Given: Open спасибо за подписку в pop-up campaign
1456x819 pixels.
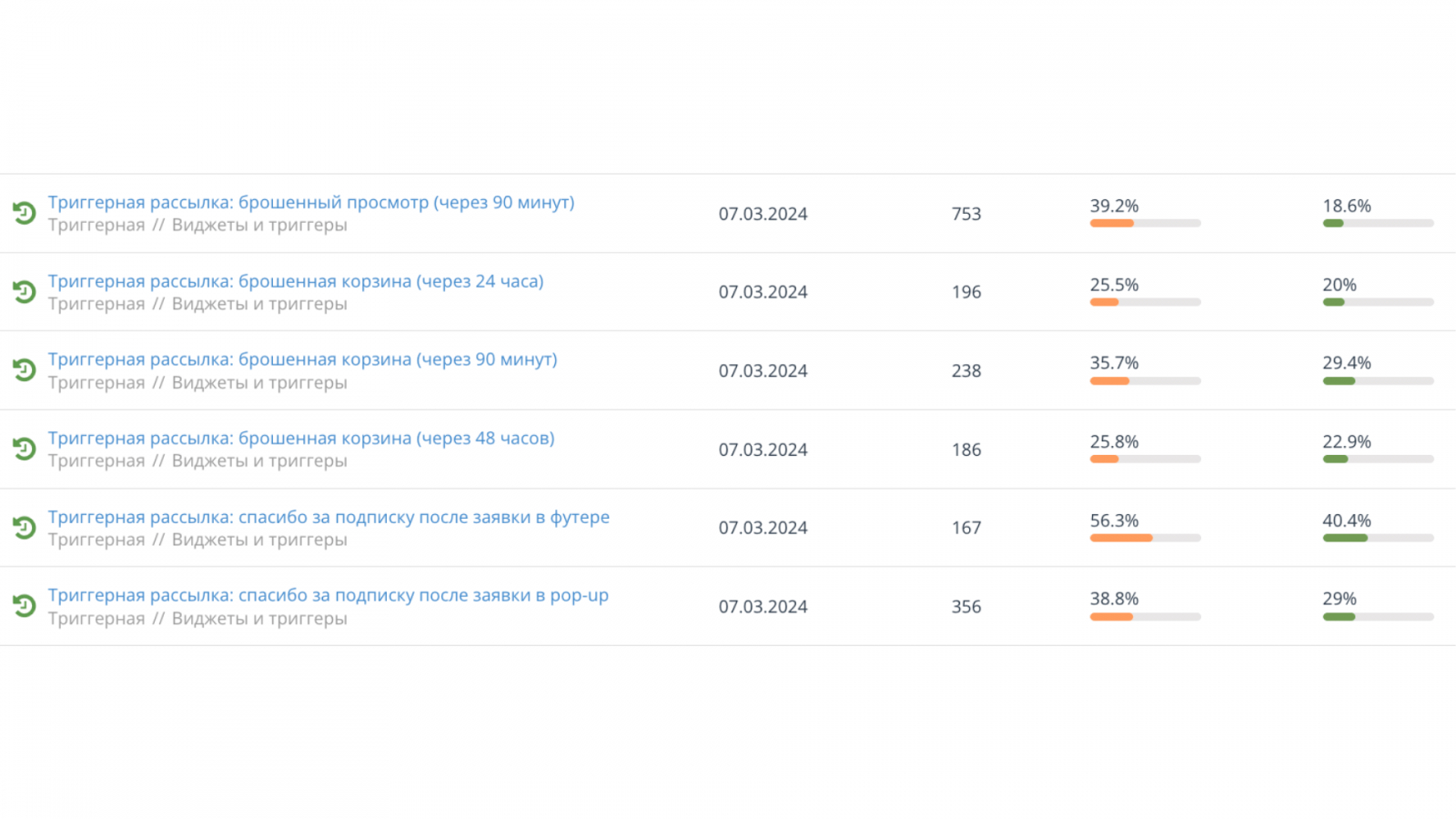Looking at the screenshot, I should [328, 595].
